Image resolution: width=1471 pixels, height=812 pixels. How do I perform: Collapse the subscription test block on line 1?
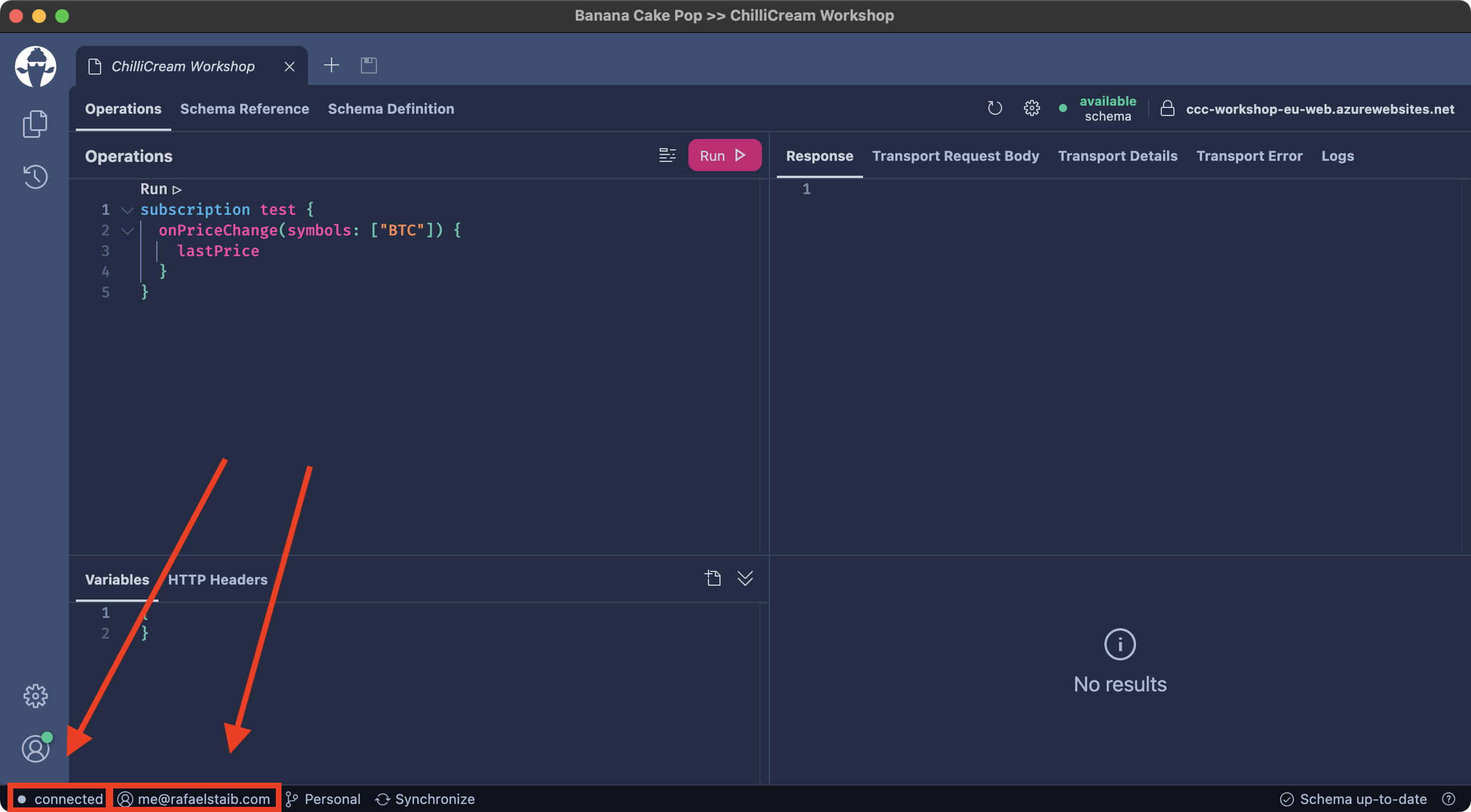pos(127,210)
